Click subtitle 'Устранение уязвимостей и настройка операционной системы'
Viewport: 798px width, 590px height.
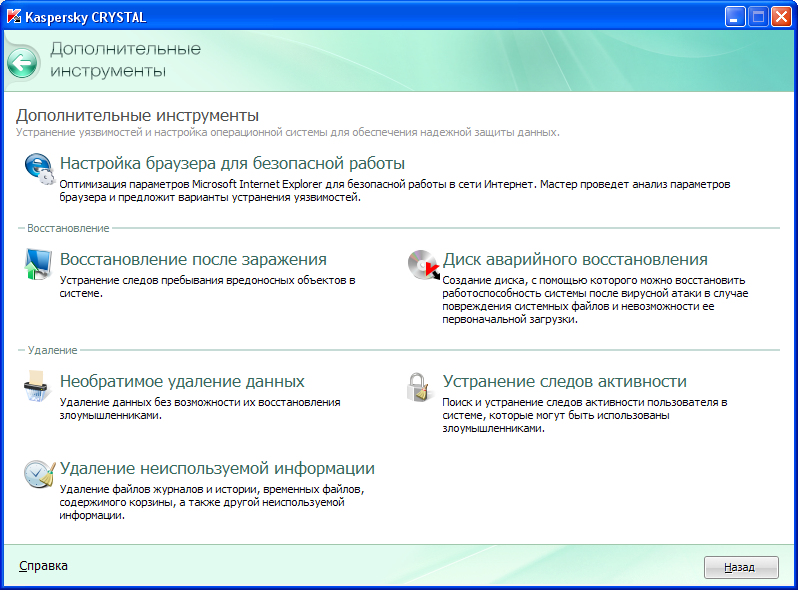(x=288, y=132)
